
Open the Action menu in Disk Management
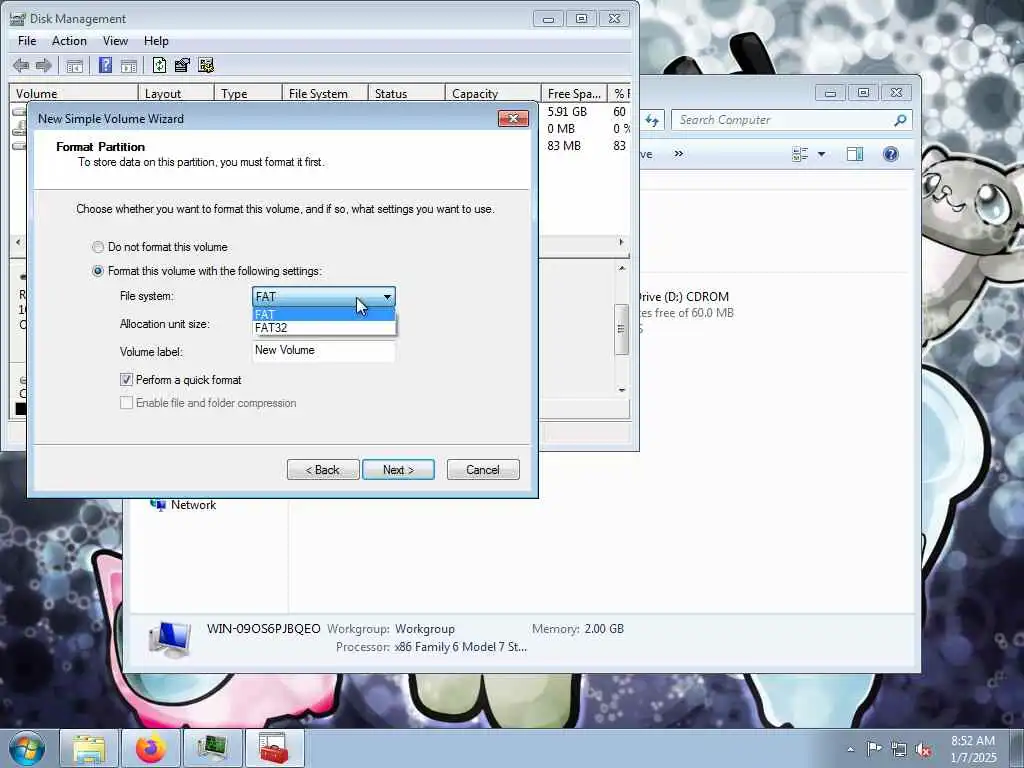pyautogui.click(x=69, y=40)
